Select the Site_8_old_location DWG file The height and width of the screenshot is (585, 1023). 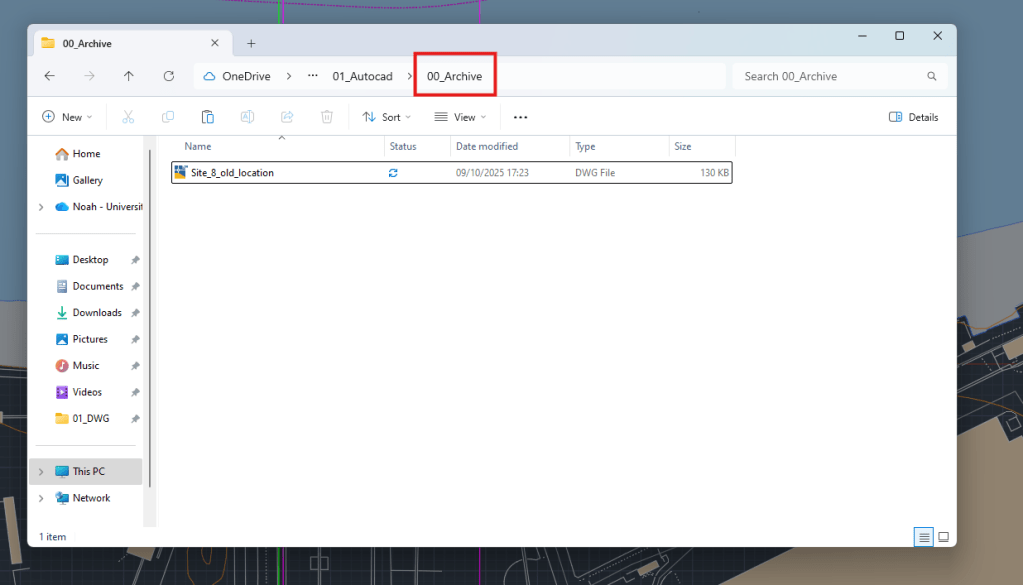click(232, 173)
